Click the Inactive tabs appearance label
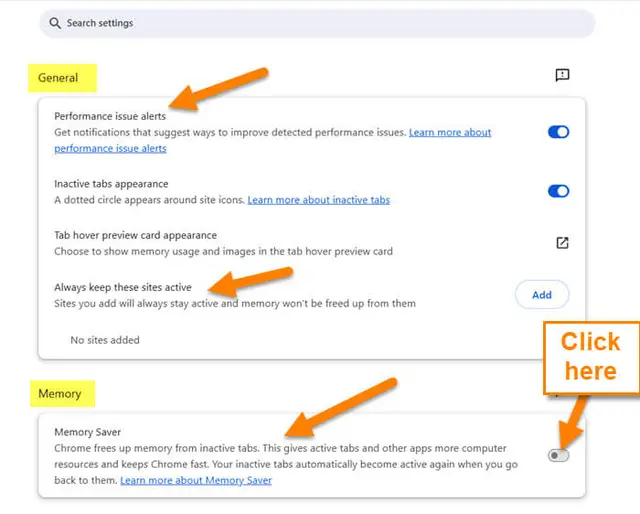The image size is (640, 514). tap(111, 184)
